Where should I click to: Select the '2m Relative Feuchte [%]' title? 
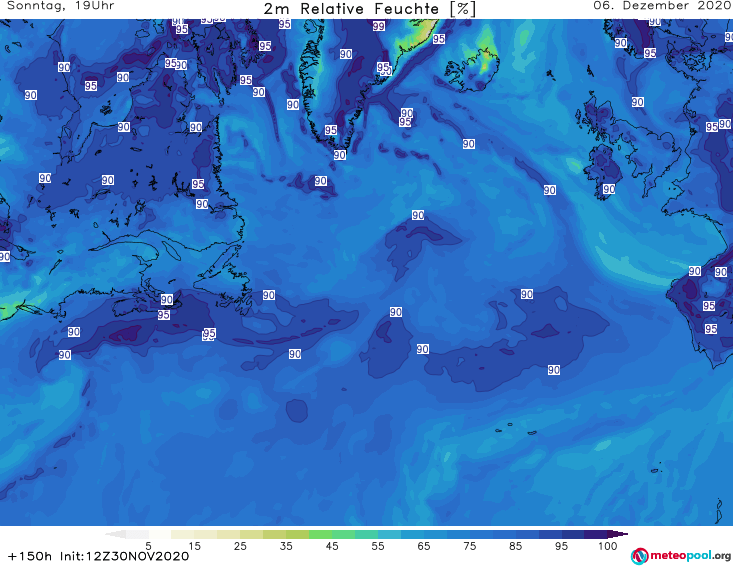[370, 9]
